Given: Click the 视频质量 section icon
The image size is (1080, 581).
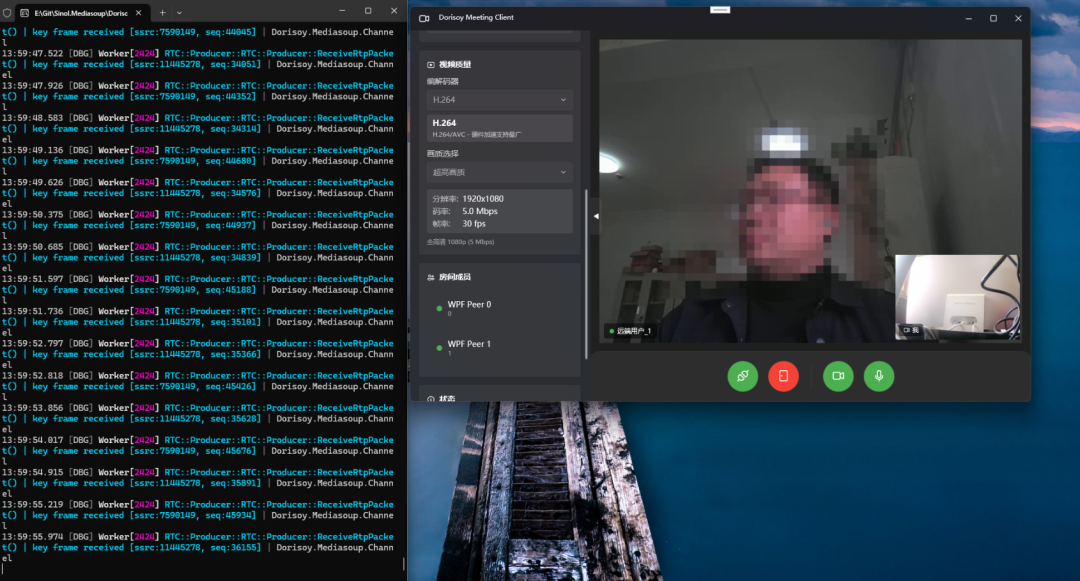Looking at the screenshot, I should [430, 65].
